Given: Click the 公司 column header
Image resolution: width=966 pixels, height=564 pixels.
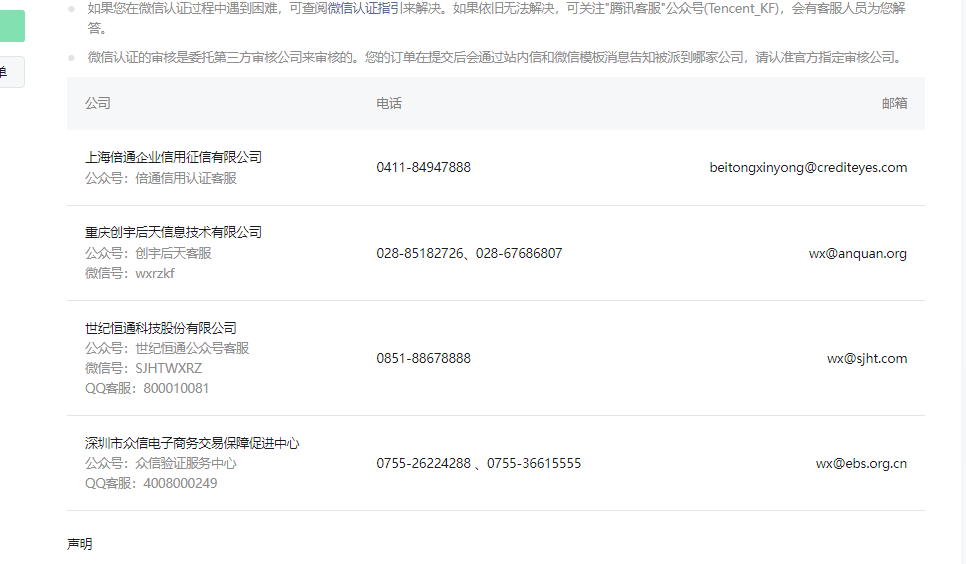Looking at the screenshot, I should pyautogui.click(x=97, y=103).
